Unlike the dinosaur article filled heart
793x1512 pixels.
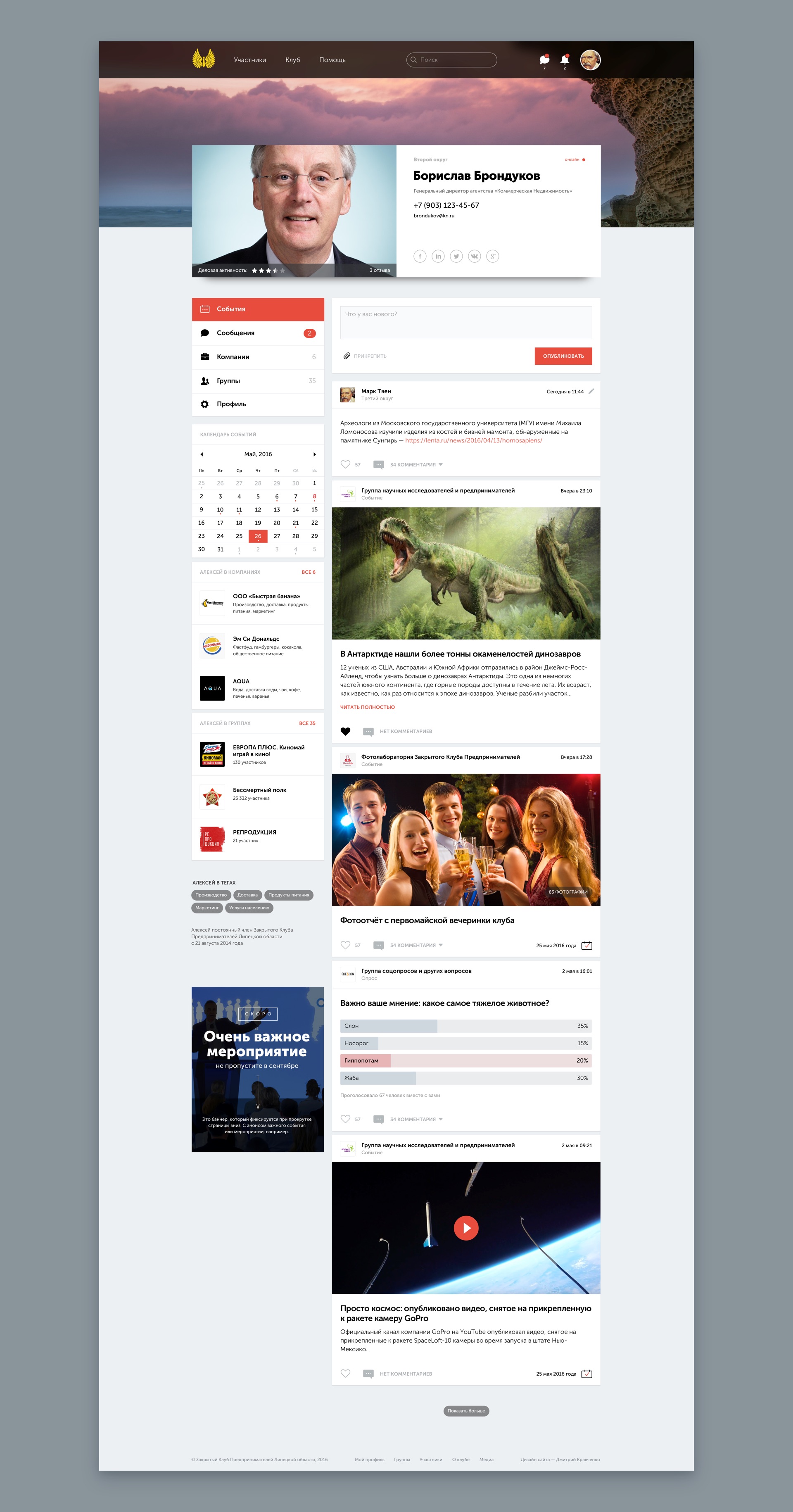click(345, 731)
